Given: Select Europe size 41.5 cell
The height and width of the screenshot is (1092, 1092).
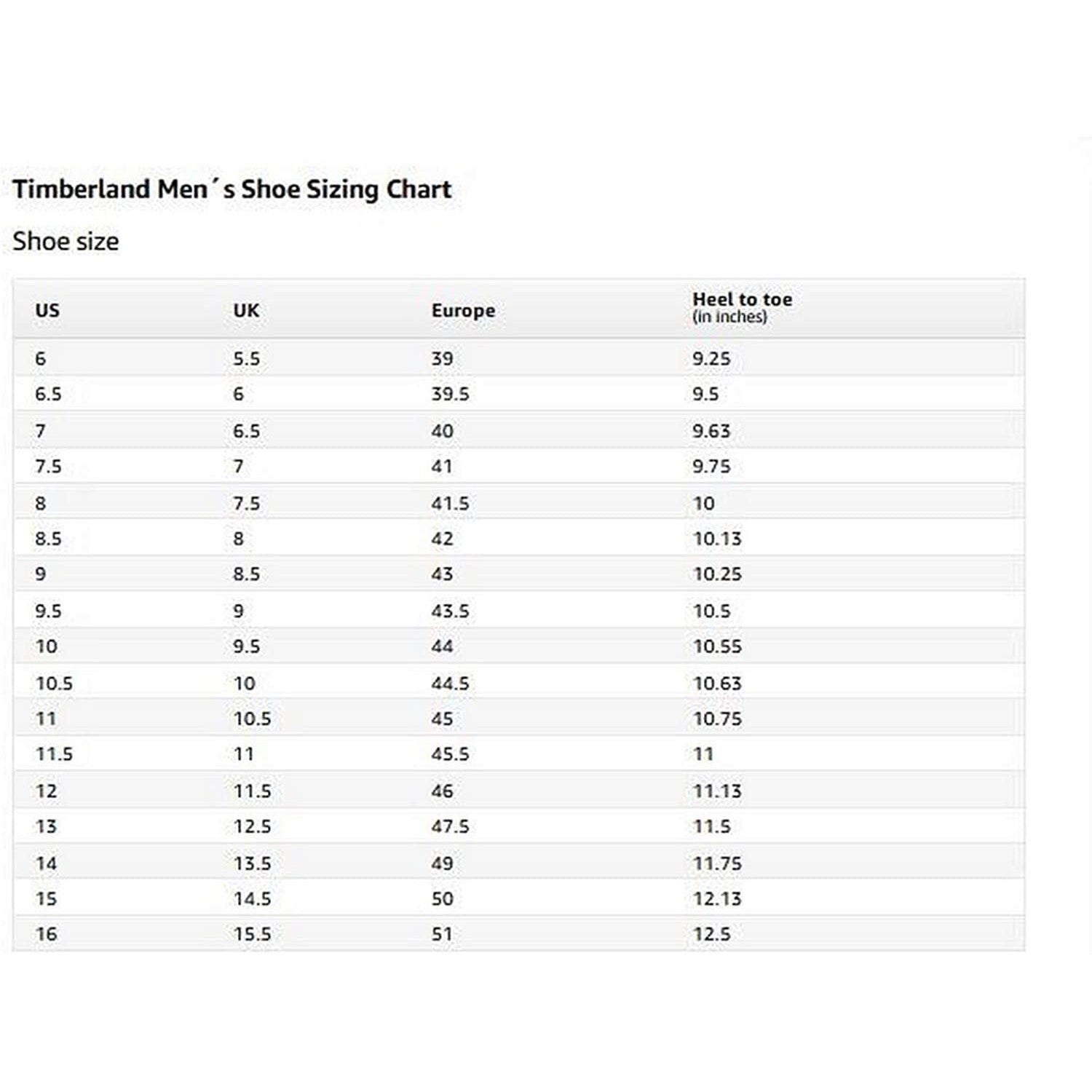Looking at the screenshot, I should [450, 503].
